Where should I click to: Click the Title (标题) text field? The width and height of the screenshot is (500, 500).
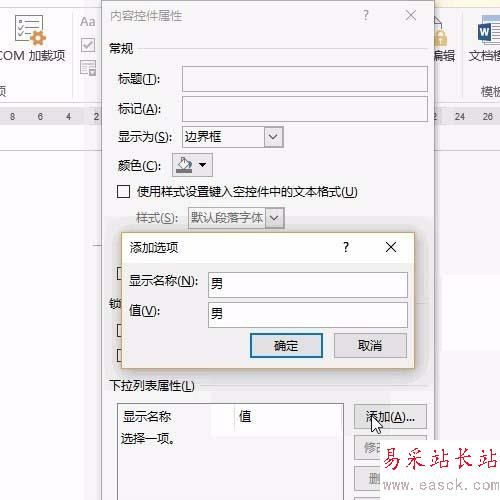pos(305,79)
